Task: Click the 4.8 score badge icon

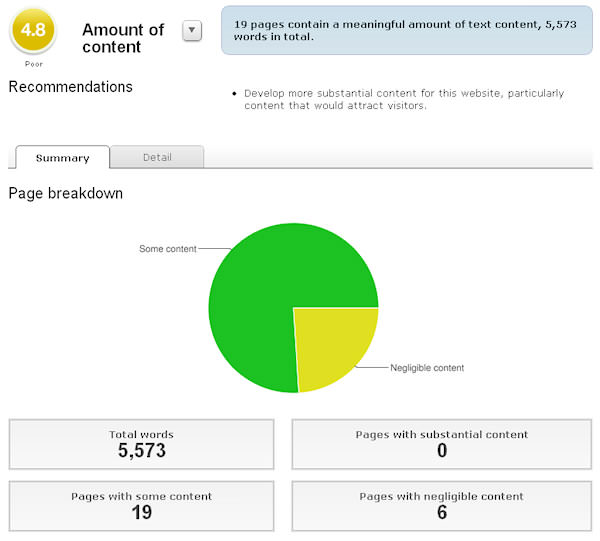Action: (x=33, y=30)
